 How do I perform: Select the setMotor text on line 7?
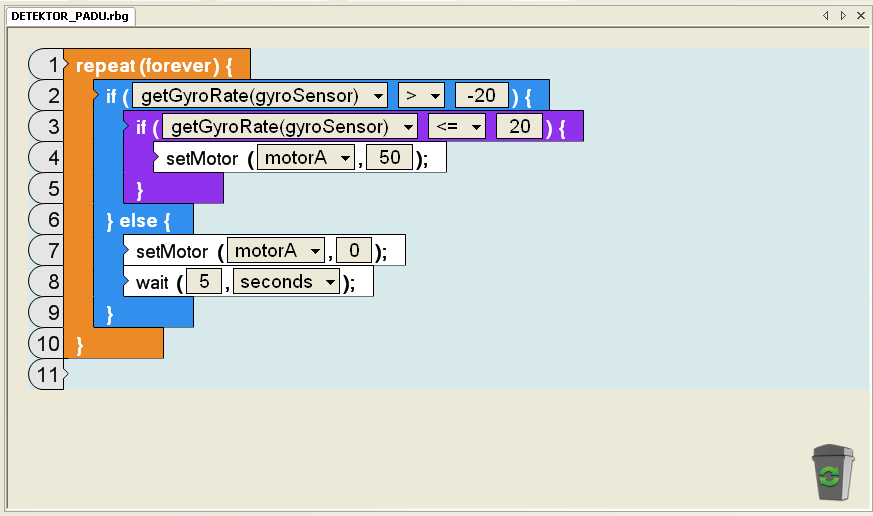172,252
